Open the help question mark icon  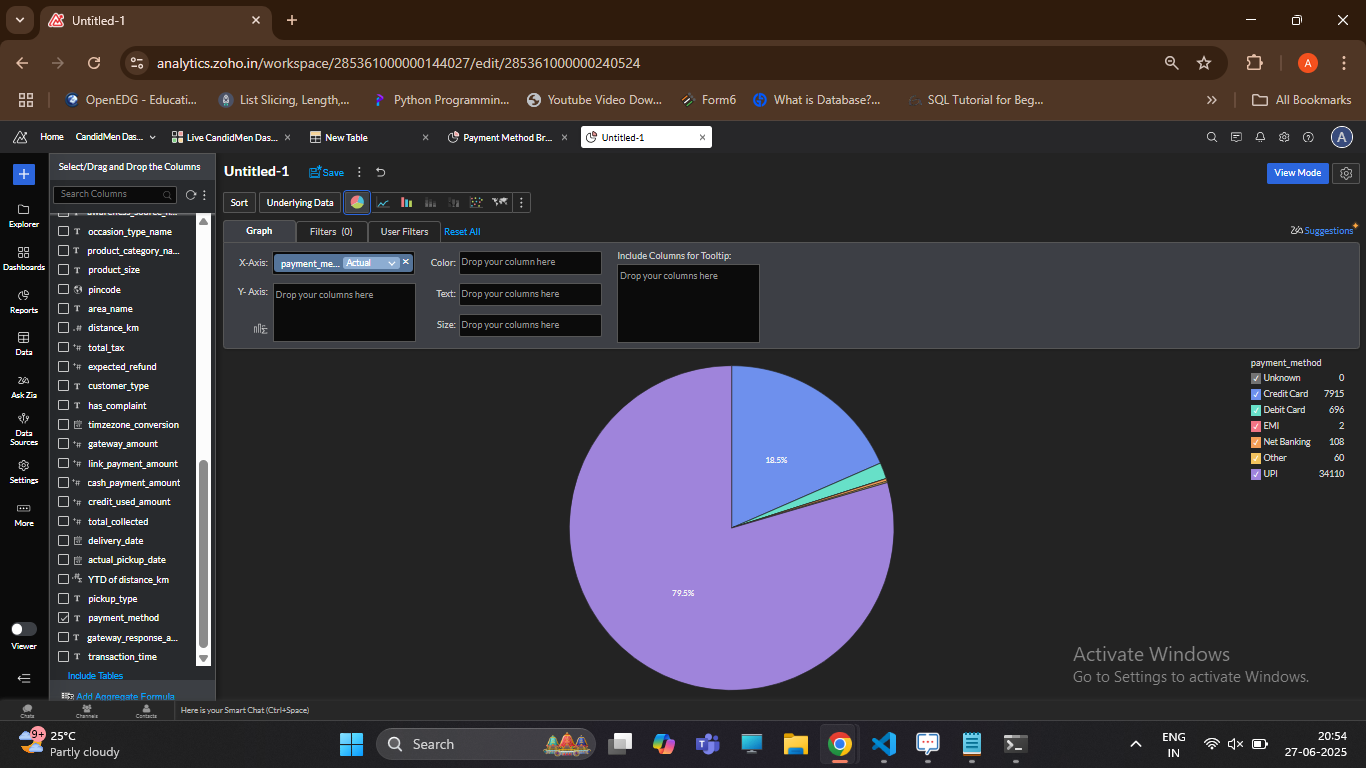click(1308, 137)
